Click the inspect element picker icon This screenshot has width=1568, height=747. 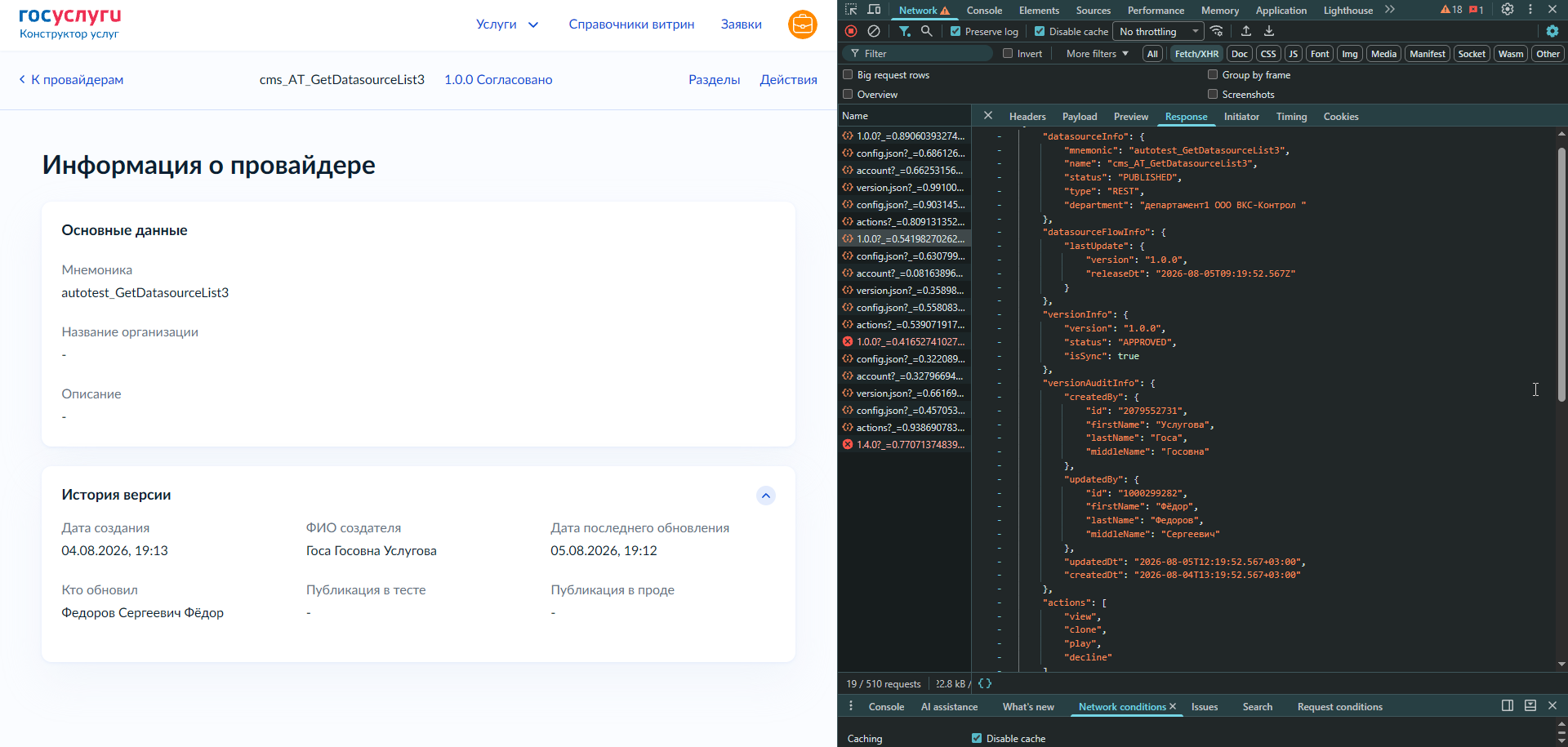[851, 10]
